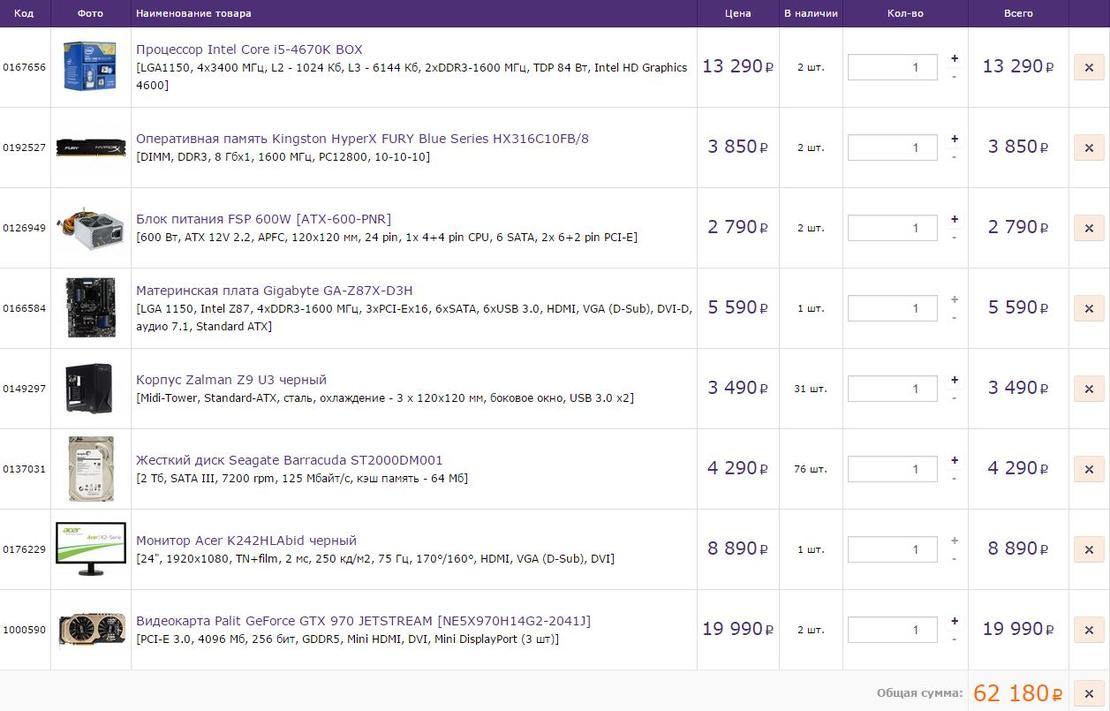Viewport: 1110px width, 711px height.
Task: Click the Код column header
Action: pos(24,13)
